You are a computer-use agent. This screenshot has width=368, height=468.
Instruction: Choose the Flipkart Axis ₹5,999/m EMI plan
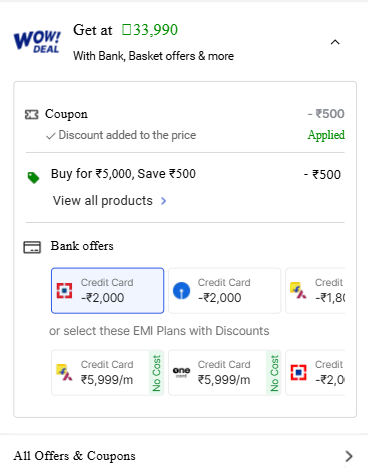(x=107, y=373)
